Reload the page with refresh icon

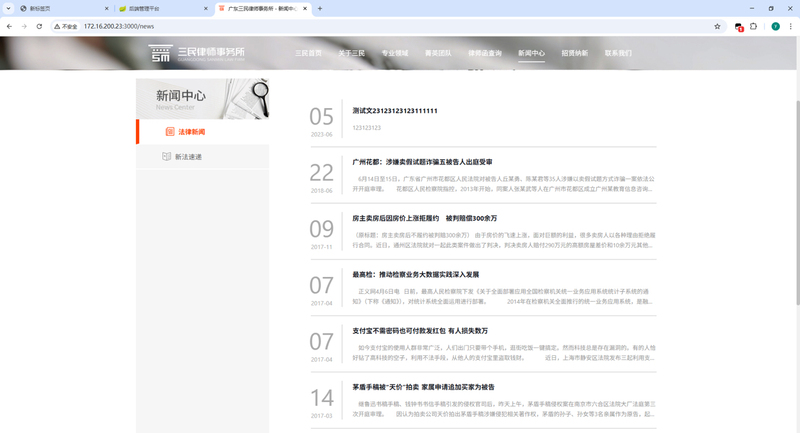tap(39, 26)
